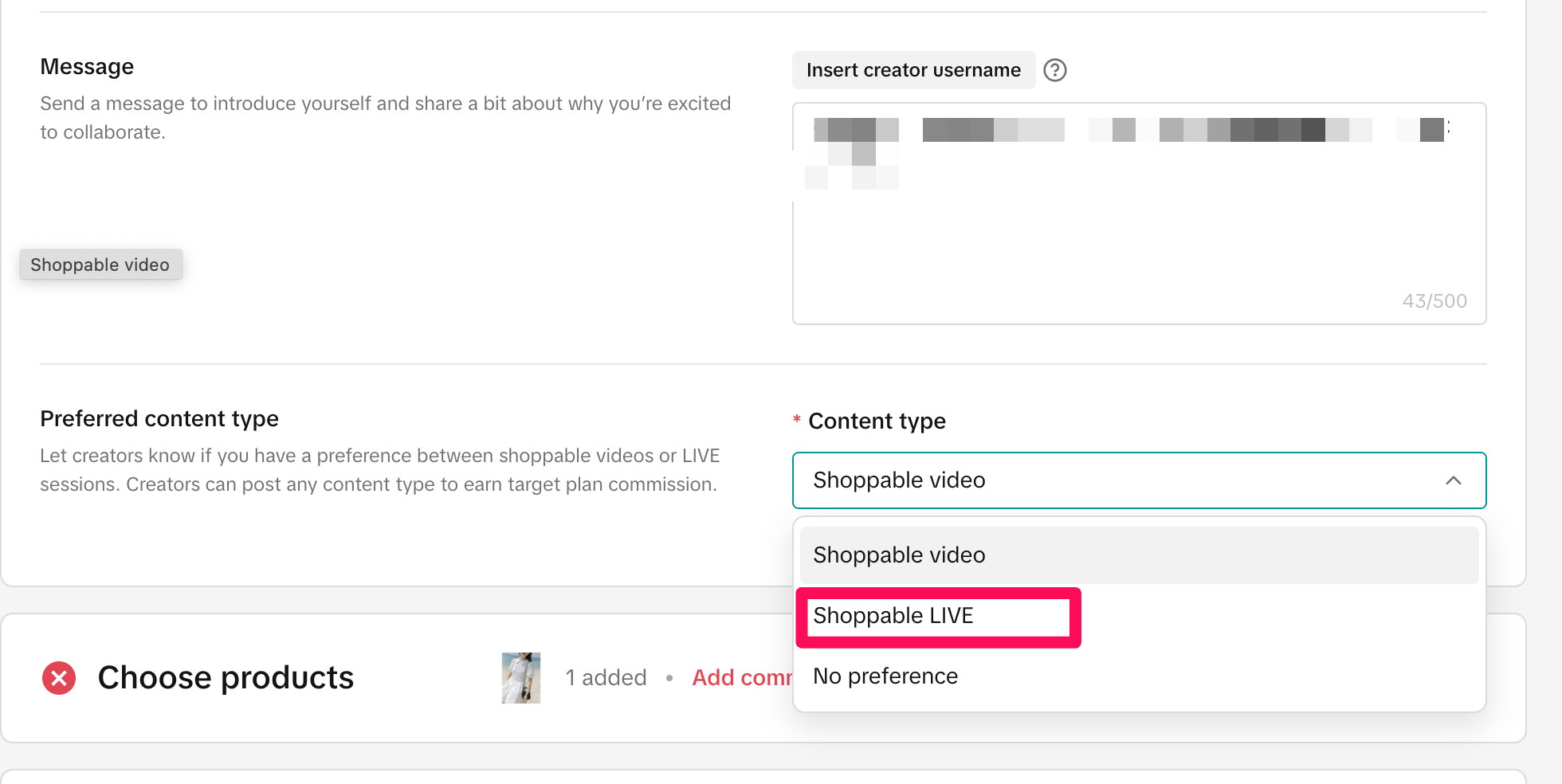Pick the No preference option
The height and width of the screenshot is (784, 1562).
885,676
